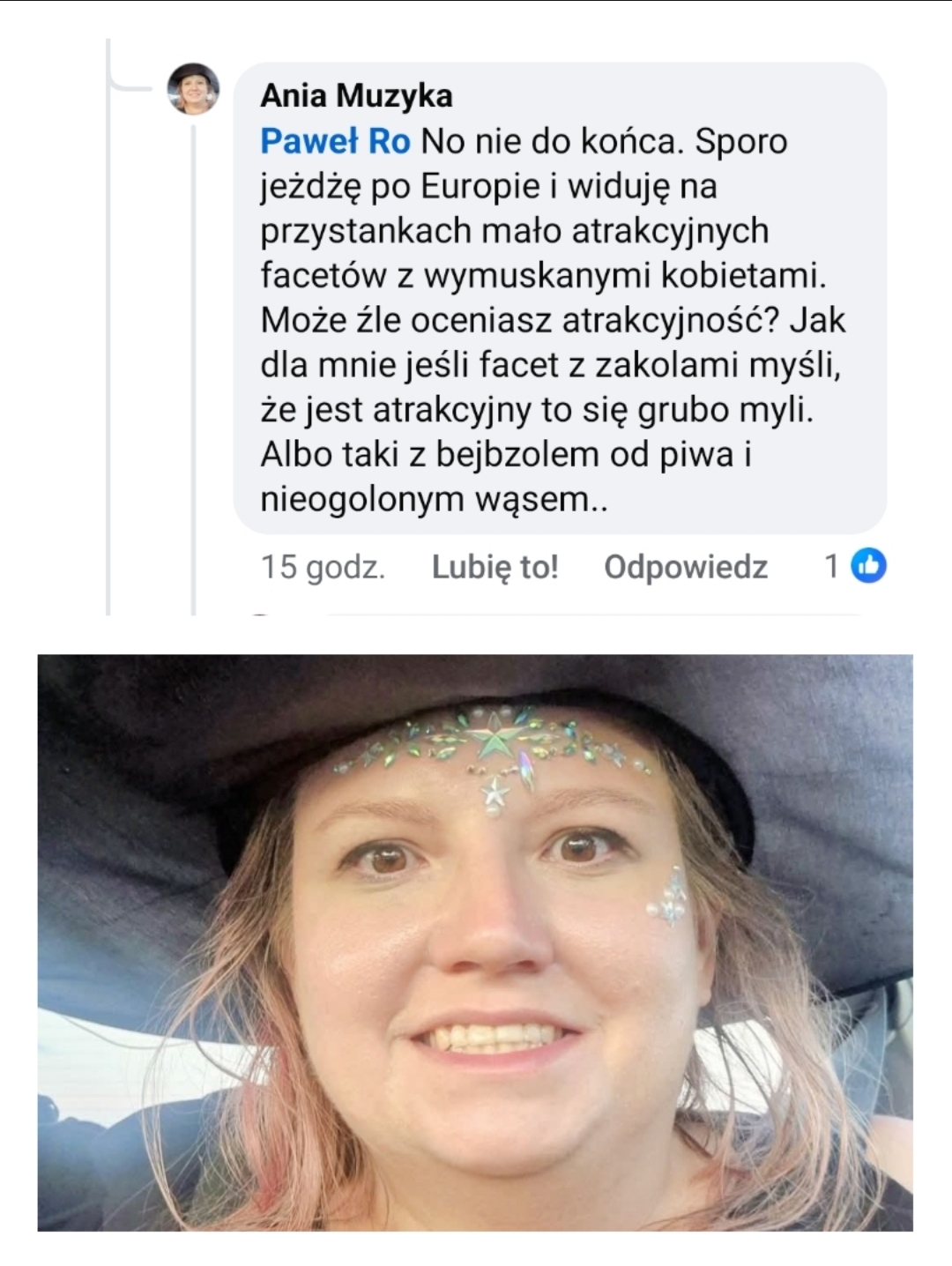The width and height of the screenshot is (952, 1266).
Task: Open the selfie photo below the comment
Action: tap(475, 942)
